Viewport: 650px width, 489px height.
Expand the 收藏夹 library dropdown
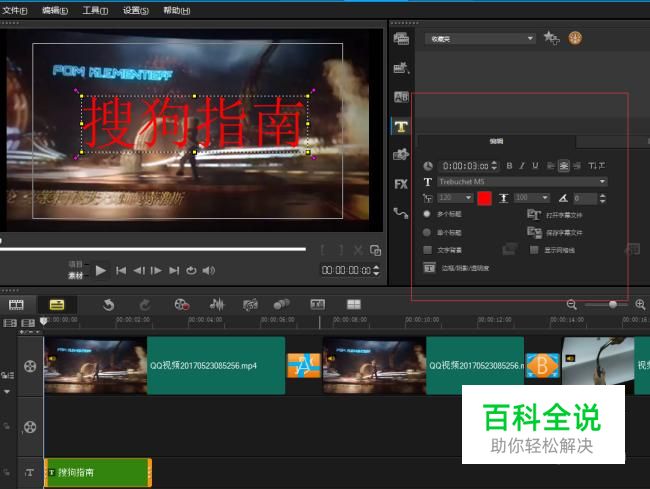[530, 39]
